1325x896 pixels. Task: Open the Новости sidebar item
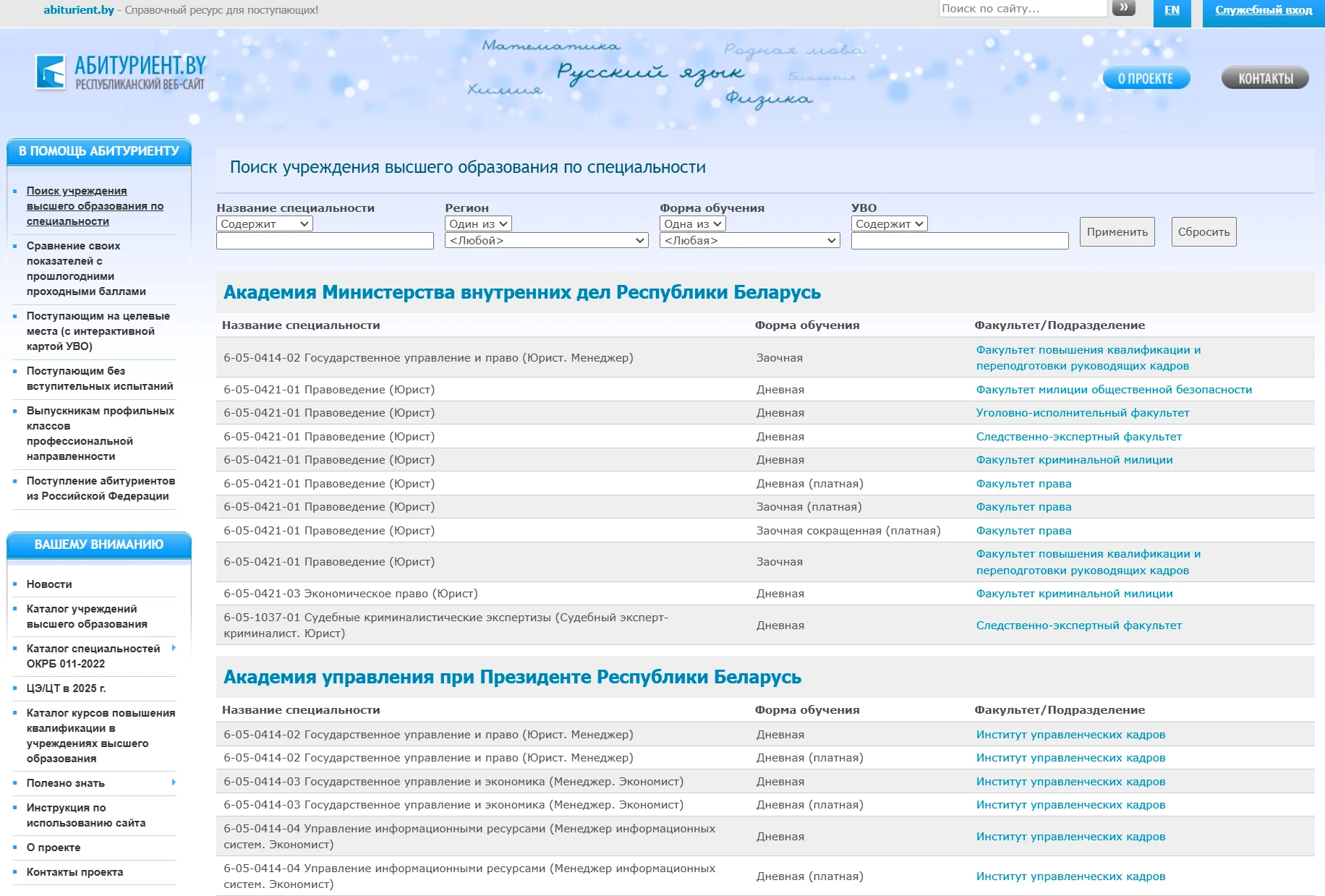49,584
